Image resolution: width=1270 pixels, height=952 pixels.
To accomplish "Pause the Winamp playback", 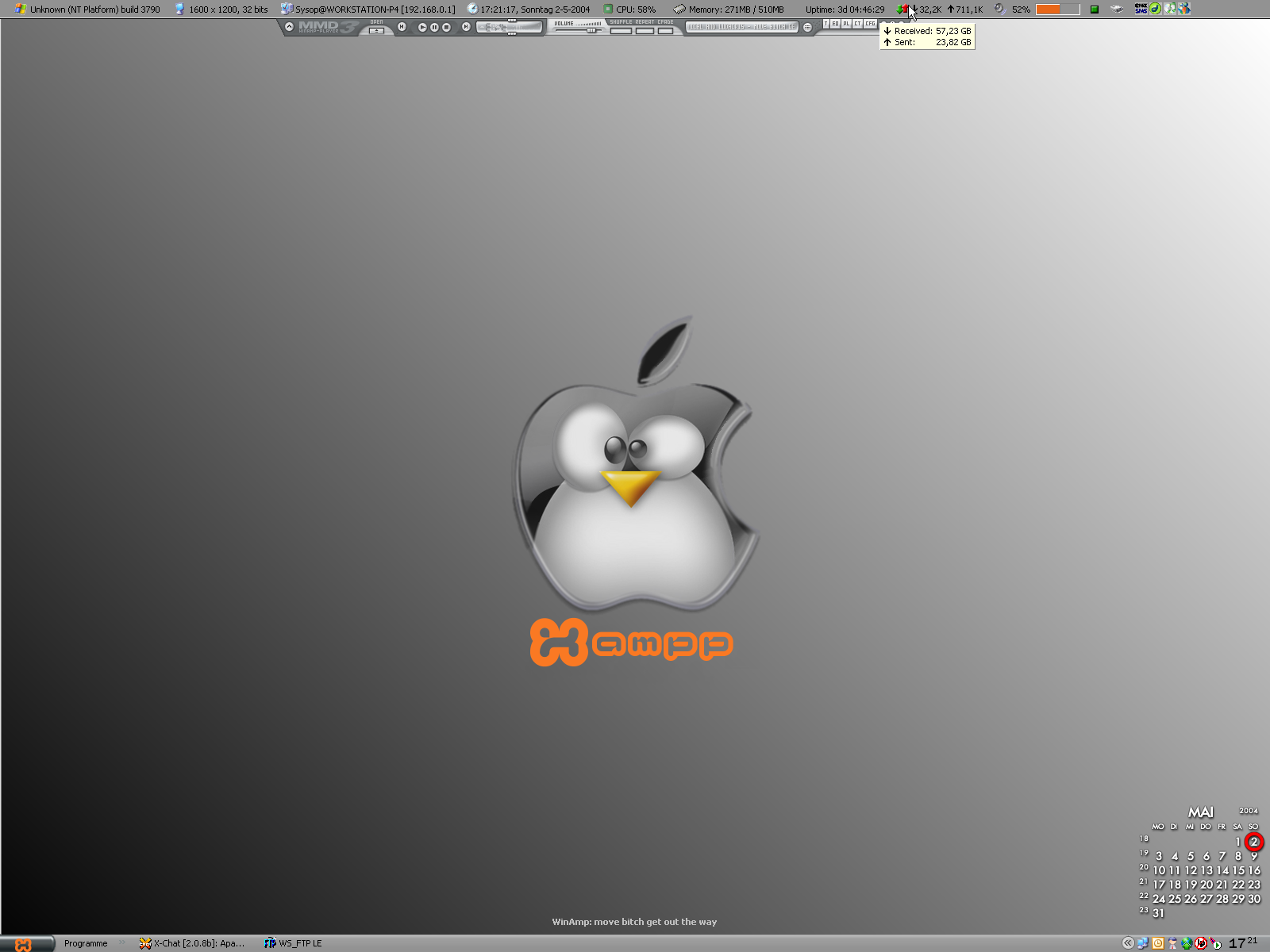I will pyautogui.click(x=434, y=27).
